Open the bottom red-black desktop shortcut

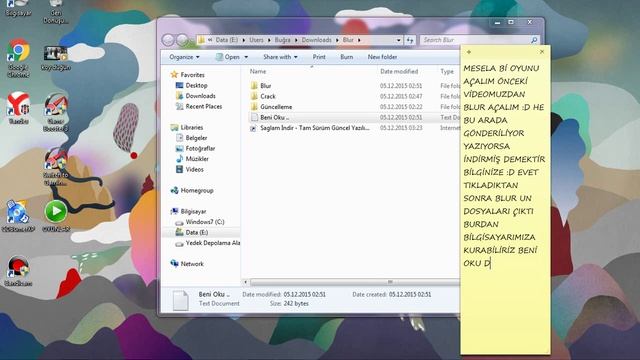point(18,270)
